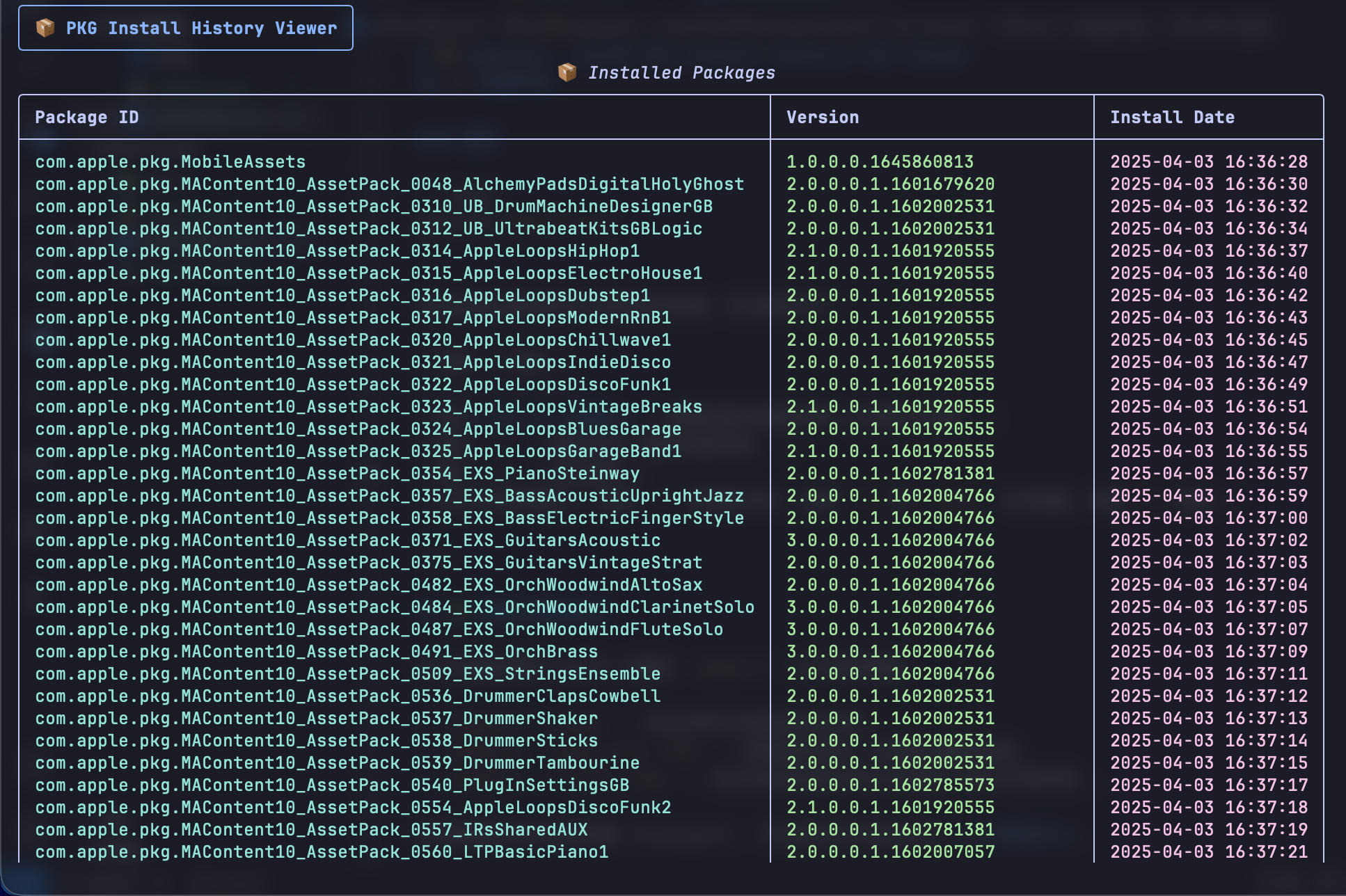Select install date 2025-04-03 16:37:00

1209,518
